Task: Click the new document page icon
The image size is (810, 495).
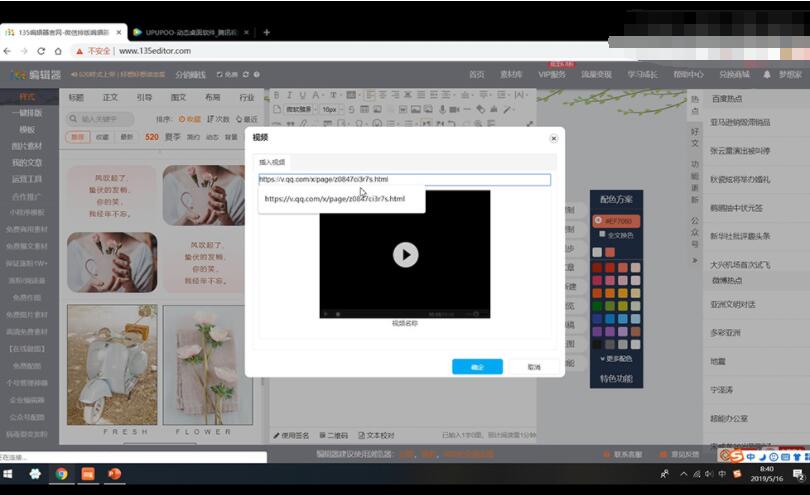Action: 277,109
